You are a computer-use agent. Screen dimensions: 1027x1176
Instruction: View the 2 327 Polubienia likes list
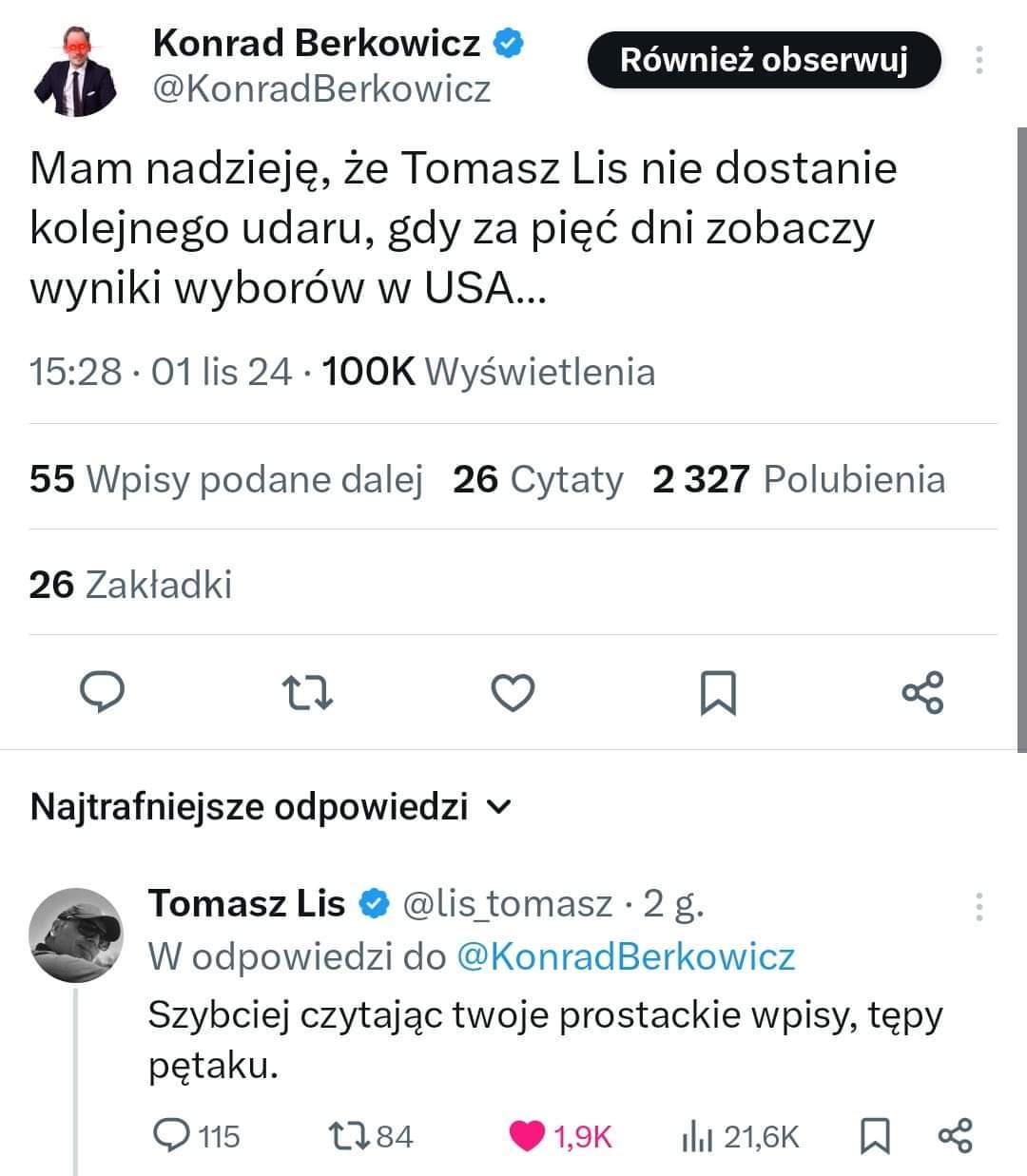tap(798, 479)
